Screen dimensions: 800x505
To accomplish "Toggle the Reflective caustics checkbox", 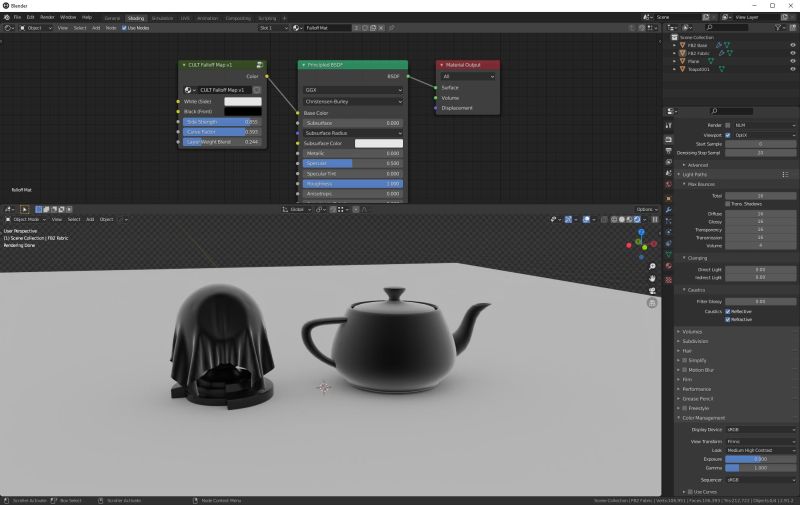I will tap(728, 311).
